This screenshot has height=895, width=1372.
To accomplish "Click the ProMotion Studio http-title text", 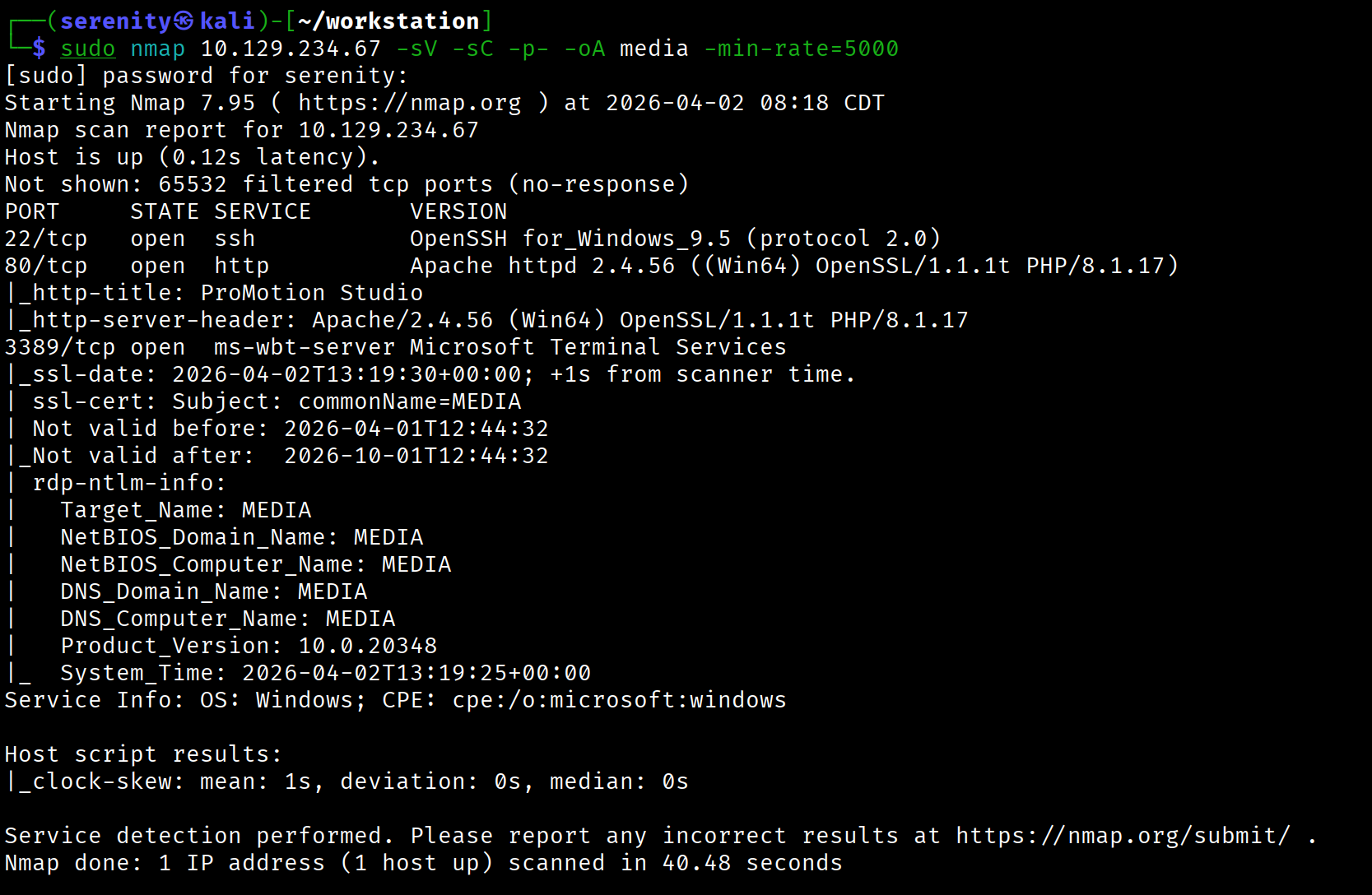I will (x=311, y=293).
